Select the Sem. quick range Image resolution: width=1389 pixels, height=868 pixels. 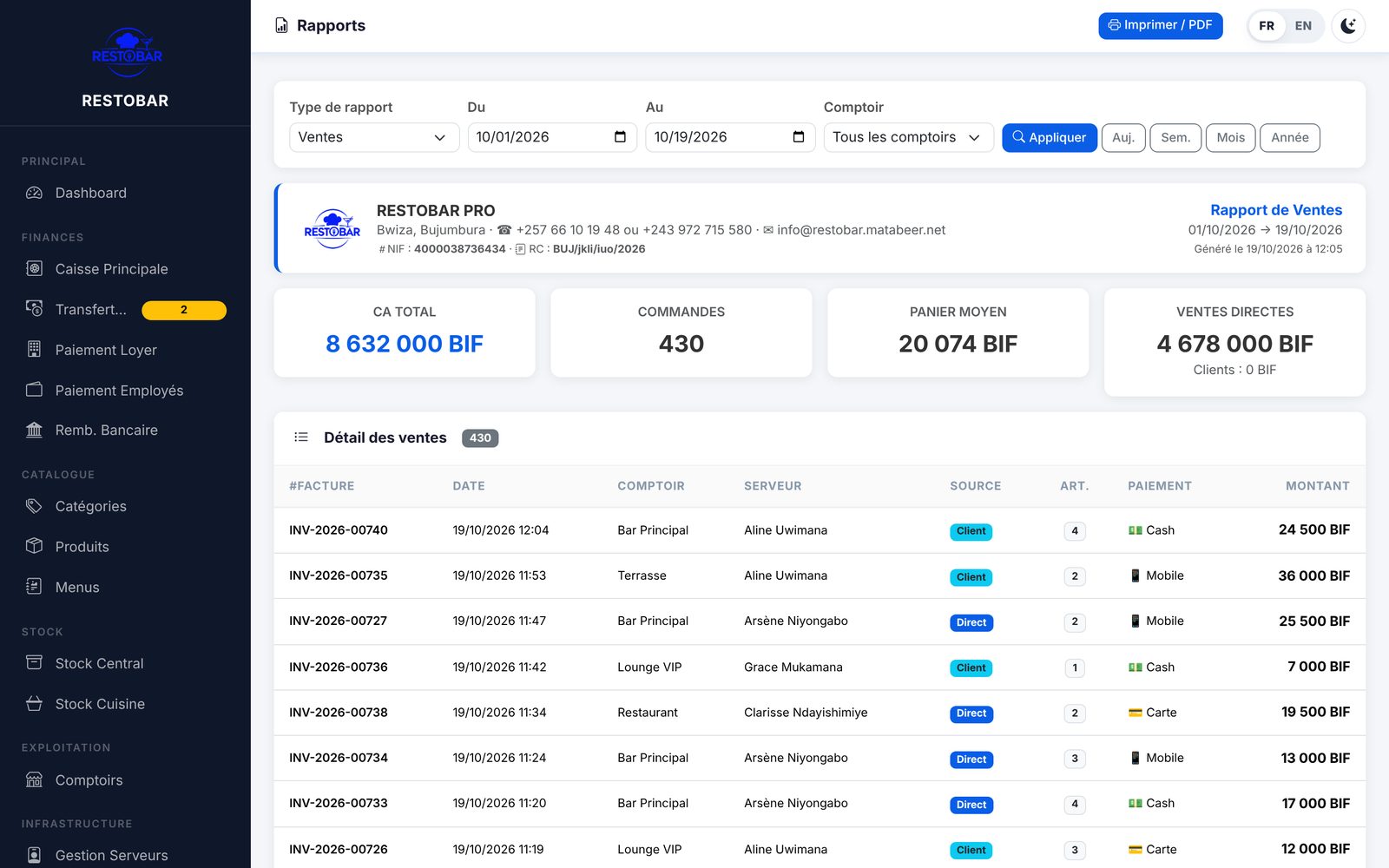click(x=1175, y=137)
